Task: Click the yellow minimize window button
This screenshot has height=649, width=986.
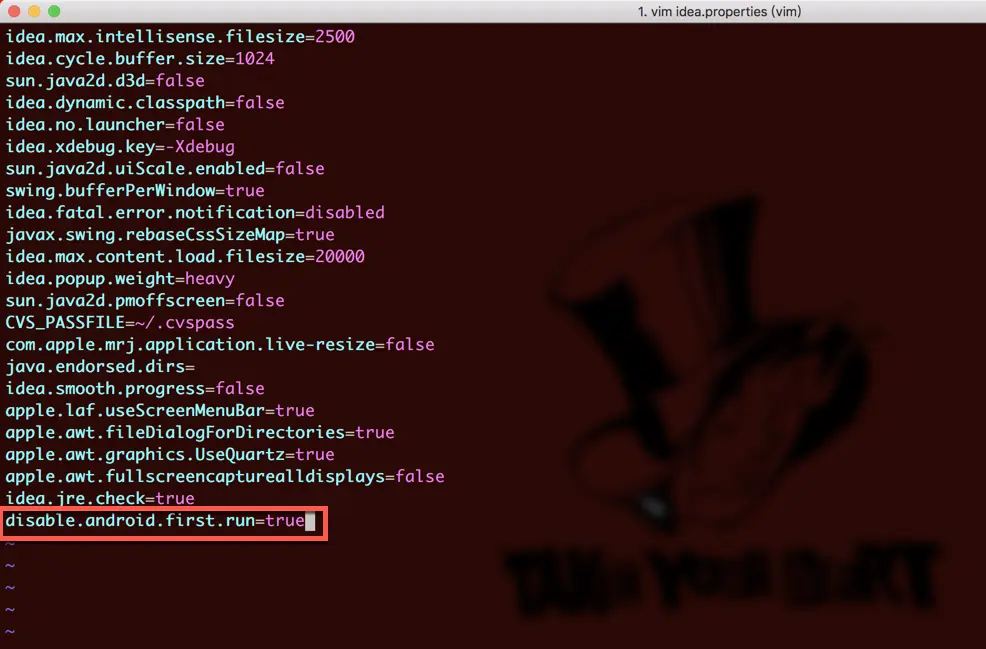Action: click(x=34, y=11)
